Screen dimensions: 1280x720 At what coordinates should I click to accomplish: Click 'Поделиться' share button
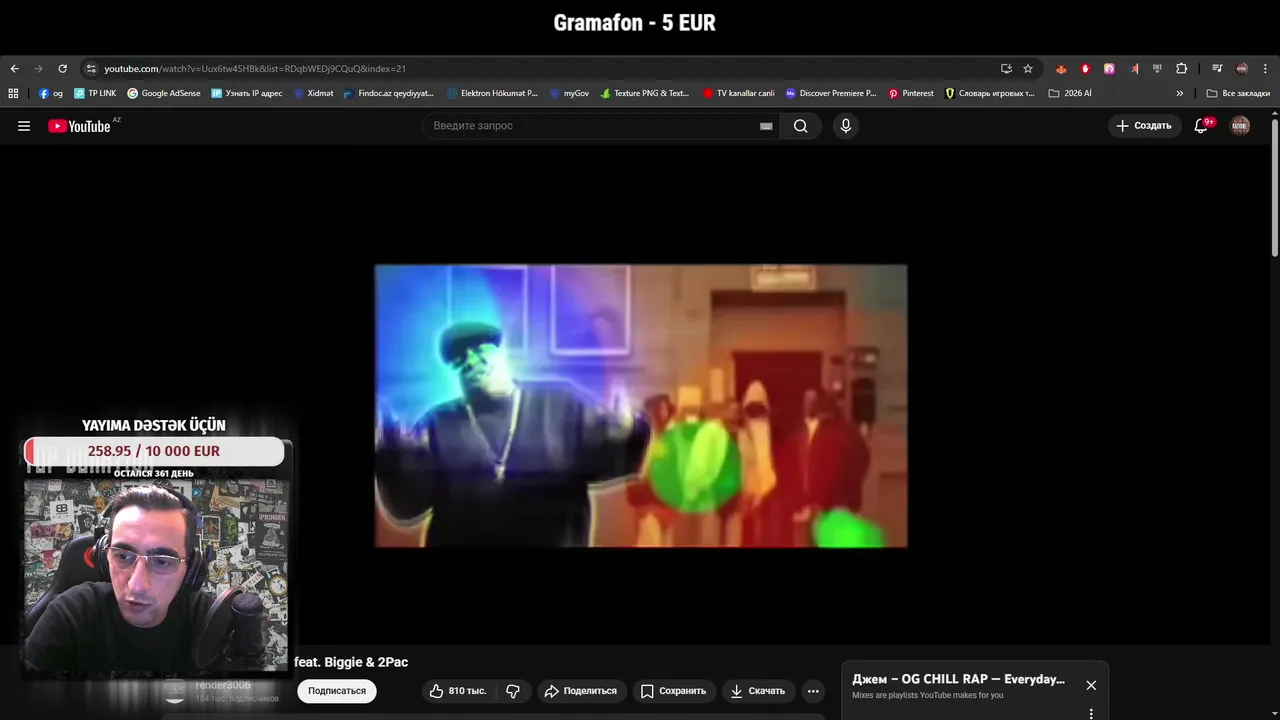(x=581, y=691)
